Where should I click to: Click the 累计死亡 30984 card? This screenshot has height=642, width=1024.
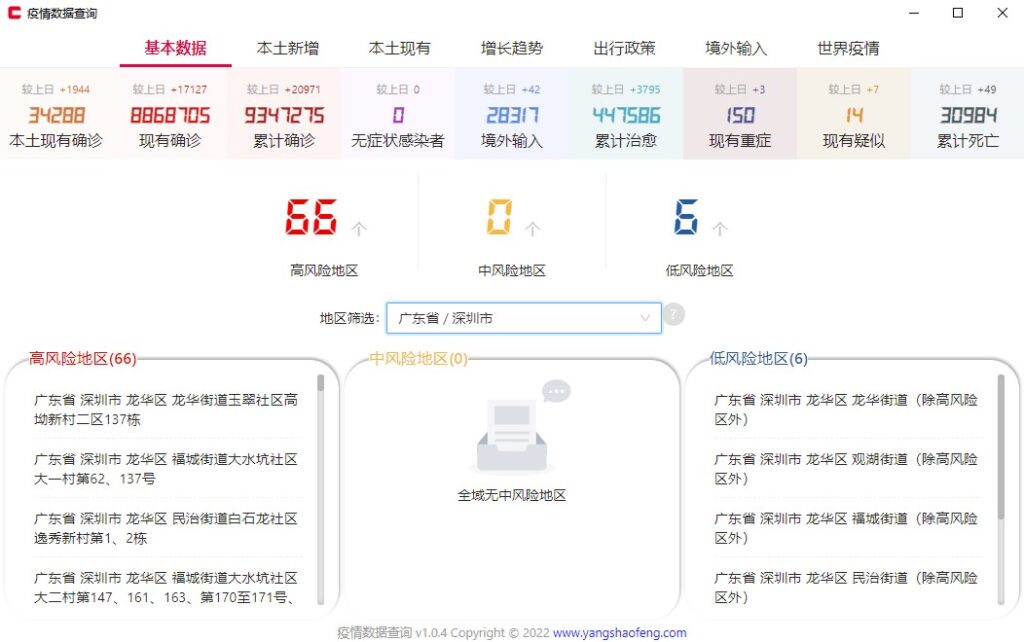968,114
